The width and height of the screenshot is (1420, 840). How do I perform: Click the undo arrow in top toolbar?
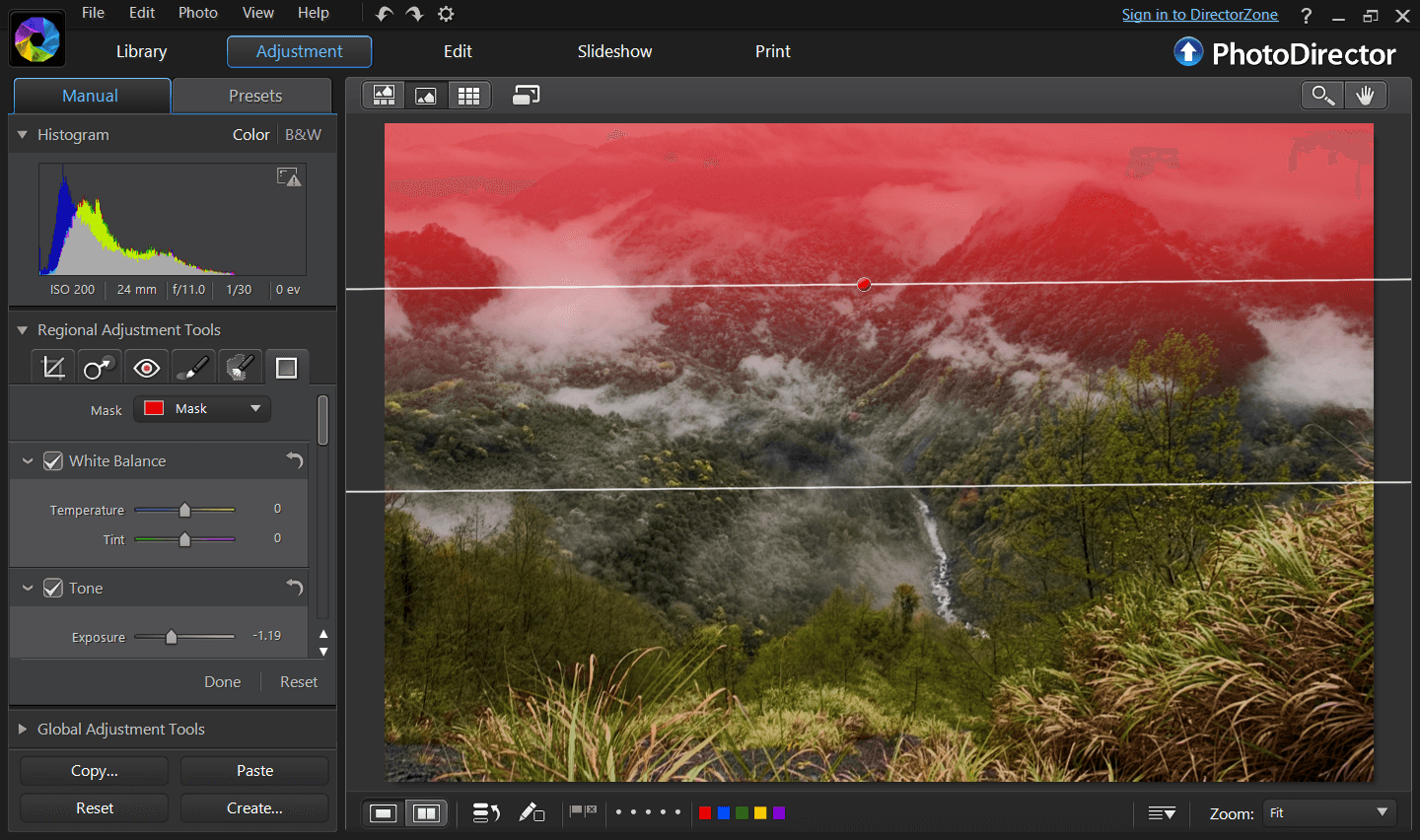click(385, 14)
